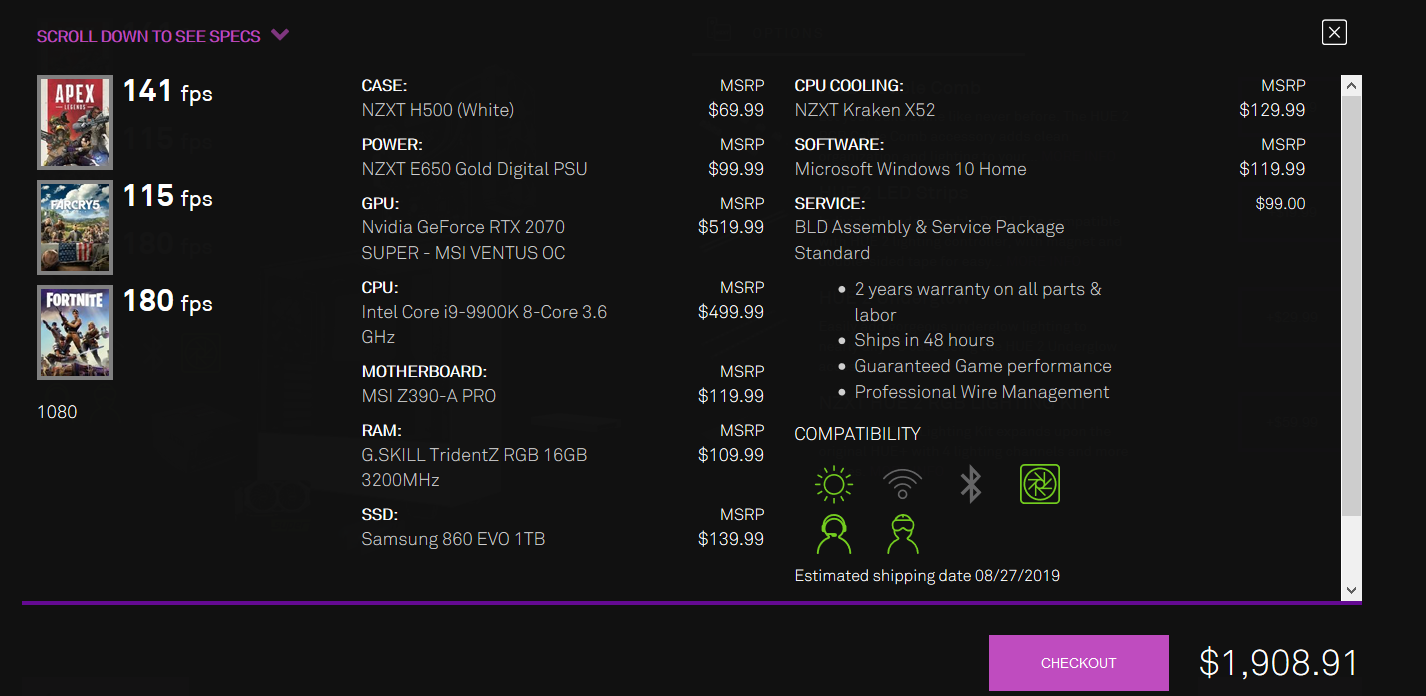Click the green VR headset compatibility icon
The height and width of the screenshot is (696, 1426).
902,534
